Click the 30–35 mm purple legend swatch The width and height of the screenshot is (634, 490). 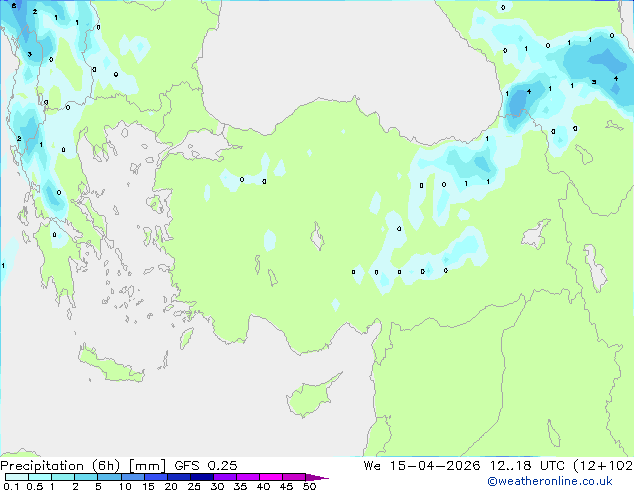[224, 477]
